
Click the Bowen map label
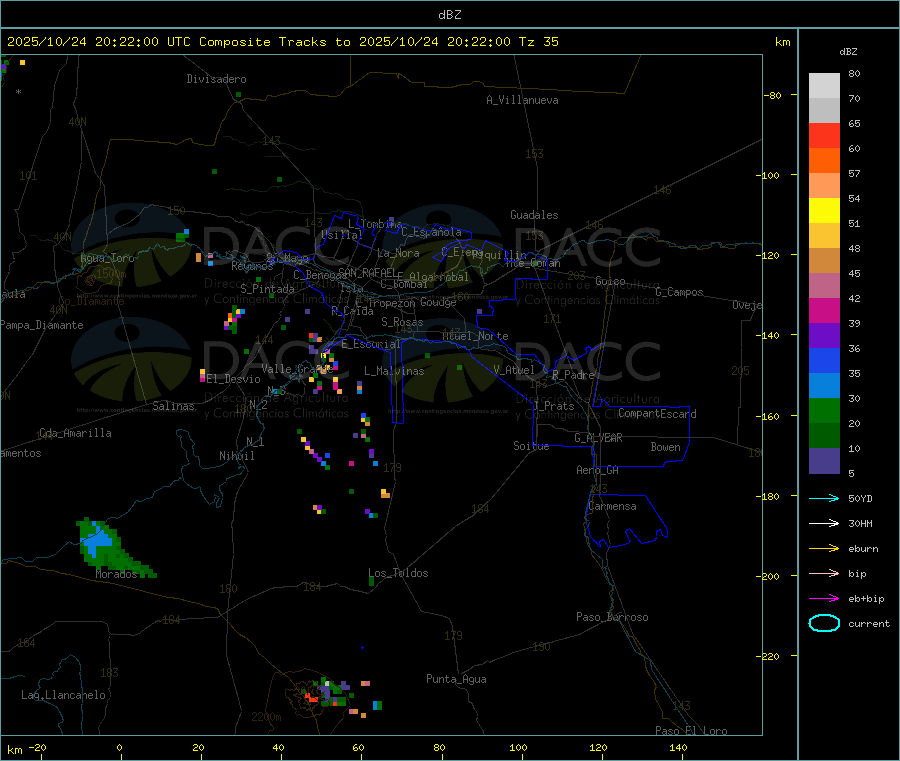(665, 447)
